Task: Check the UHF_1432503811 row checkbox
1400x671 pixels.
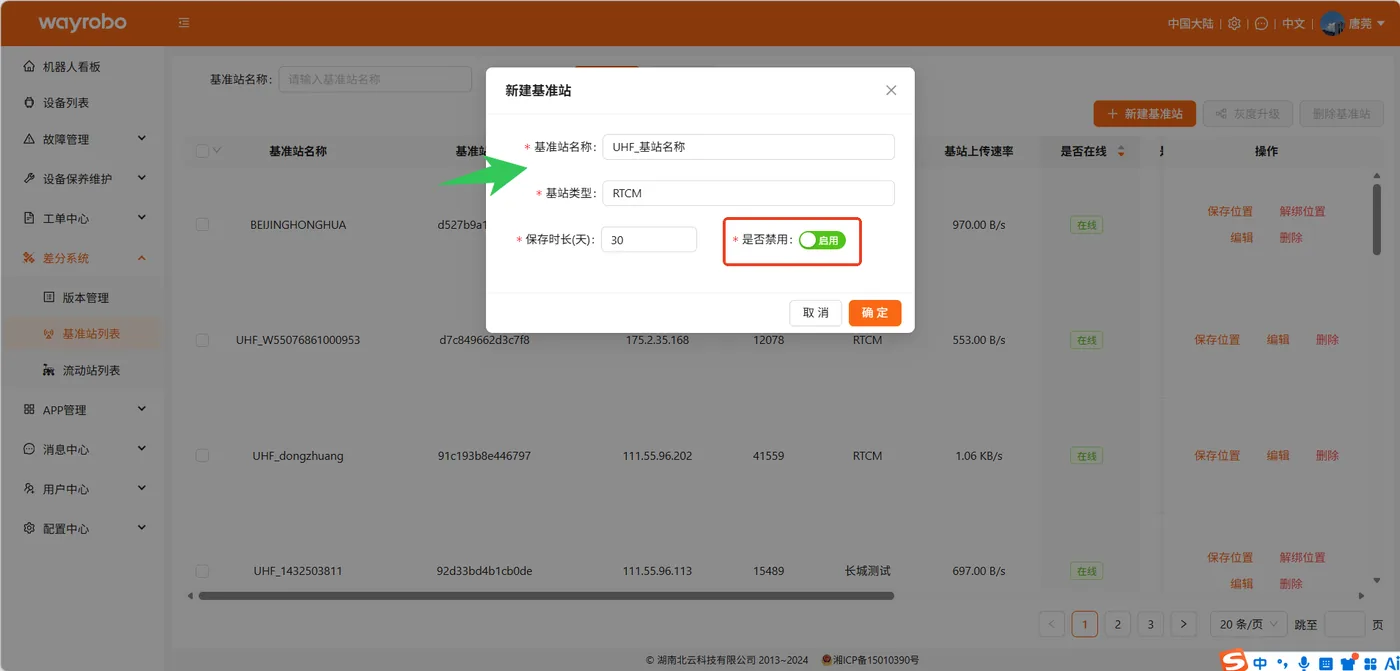Action: (202, 571)
